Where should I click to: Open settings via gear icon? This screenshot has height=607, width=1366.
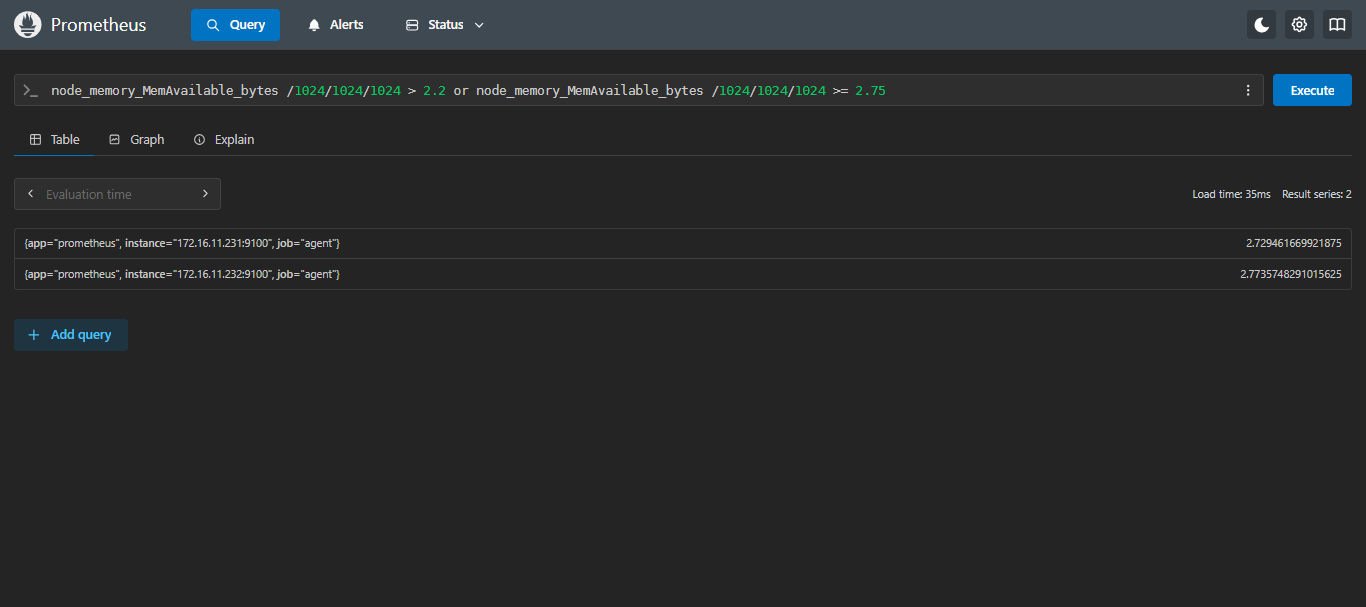1299,25
